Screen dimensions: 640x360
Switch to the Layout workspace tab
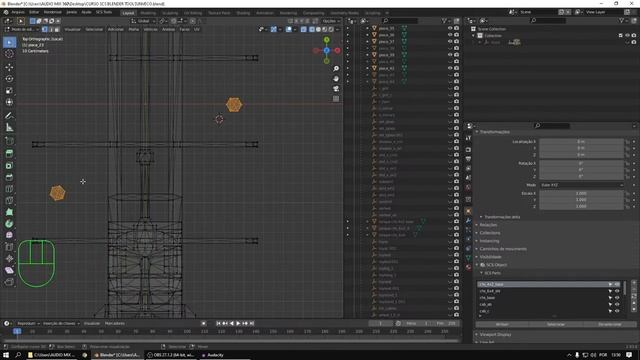128,13
